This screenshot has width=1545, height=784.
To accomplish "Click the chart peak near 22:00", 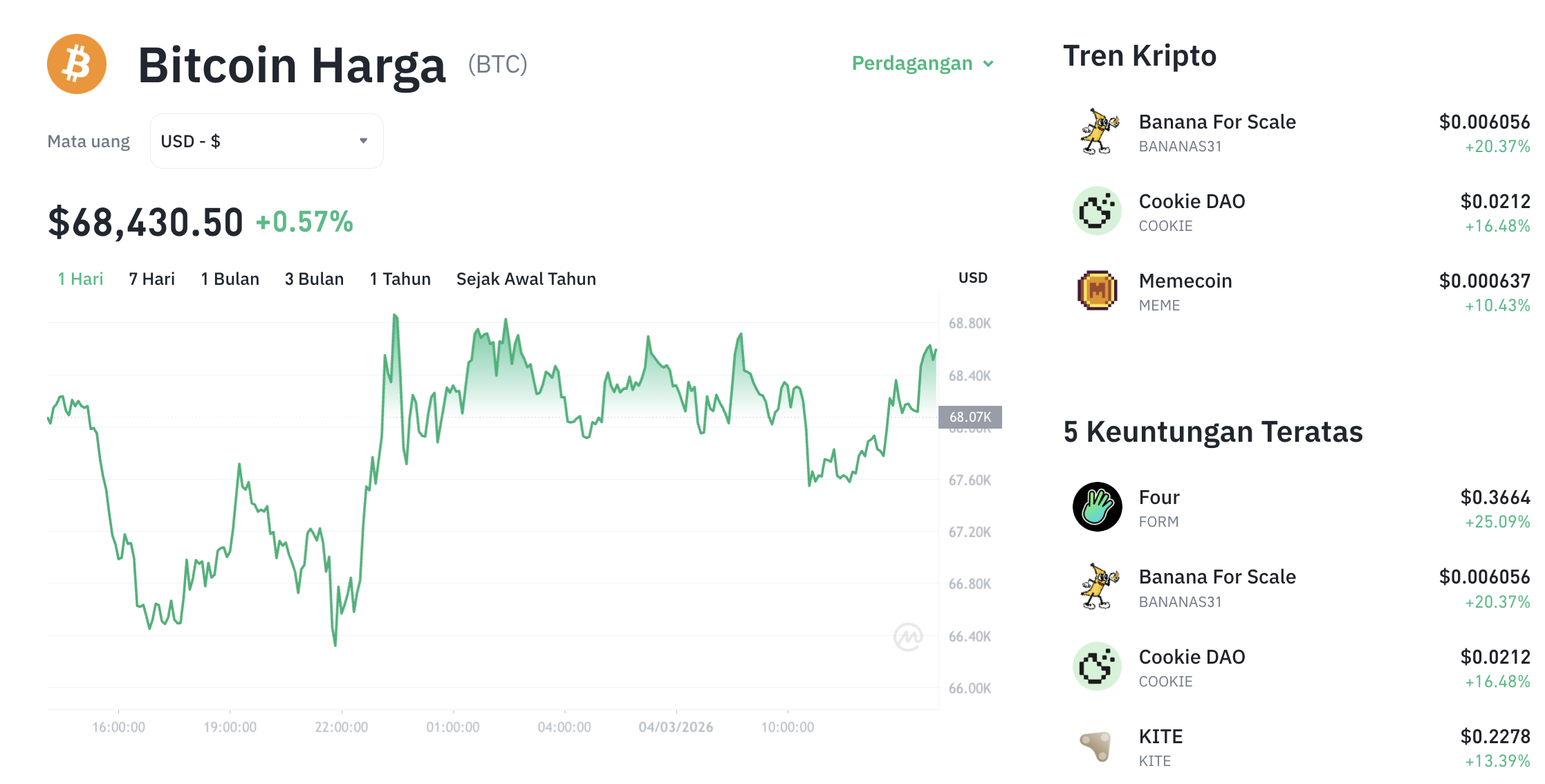I will pos(395,317).
